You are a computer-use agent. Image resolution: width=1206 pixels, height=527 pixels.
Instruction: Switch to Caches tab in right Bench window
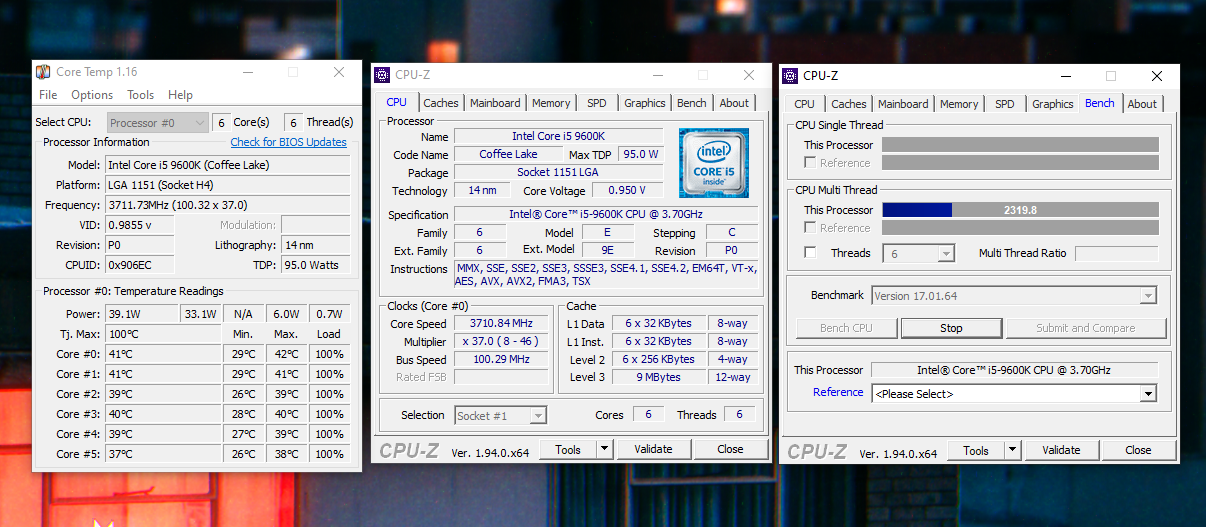tap(849, 104)
